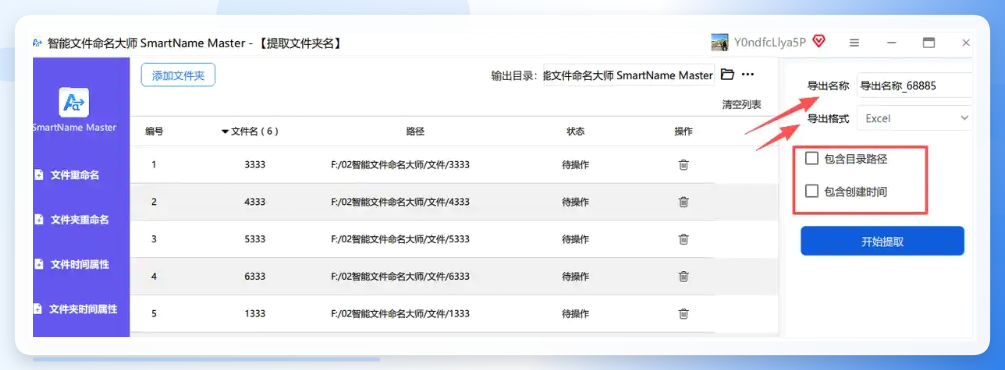1005x370 pixels.
Task: Click file name cell 4333
Action: coord(254,202)
